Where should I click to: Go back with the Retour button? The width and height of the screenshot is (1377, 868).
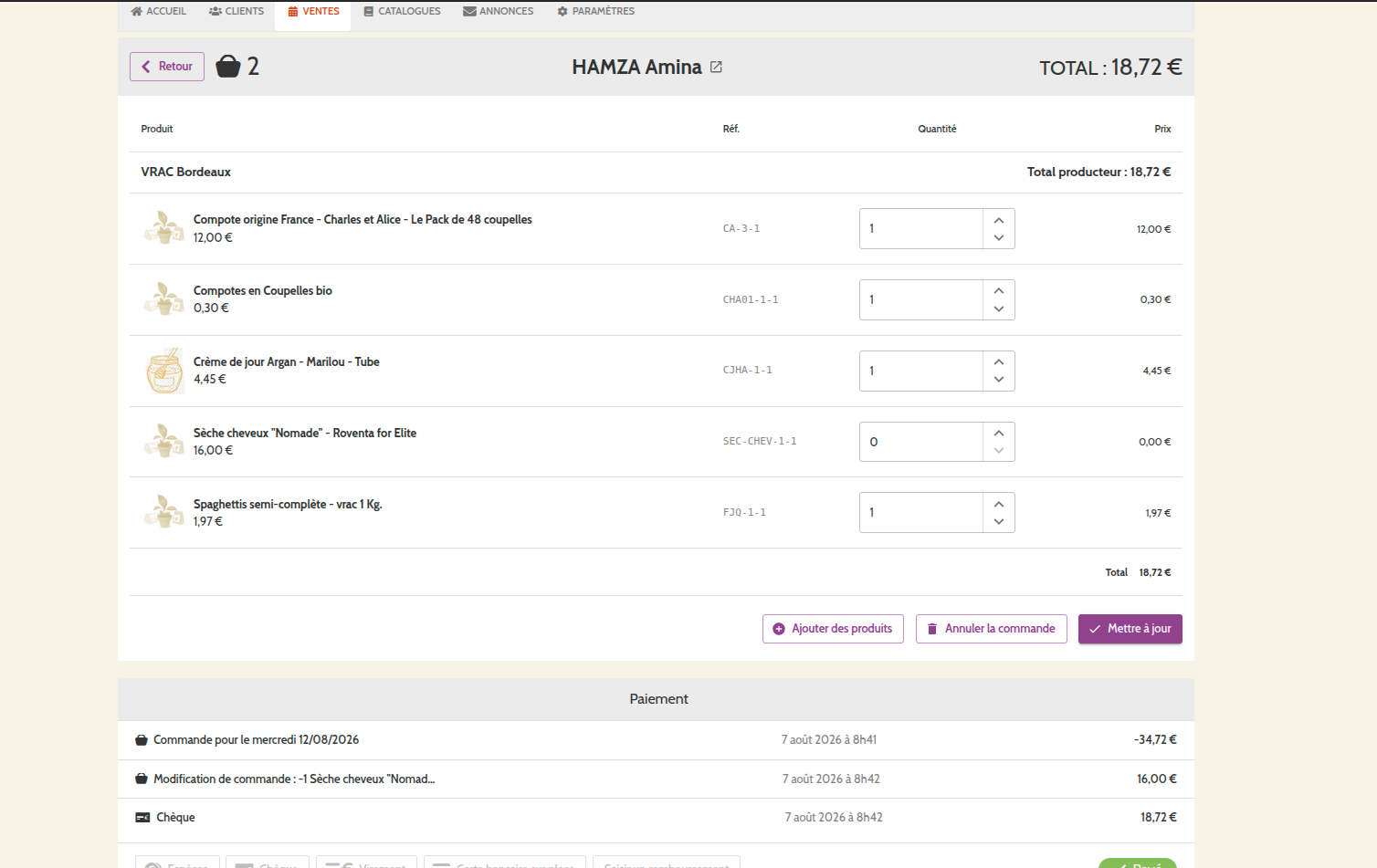pos(167,67)
